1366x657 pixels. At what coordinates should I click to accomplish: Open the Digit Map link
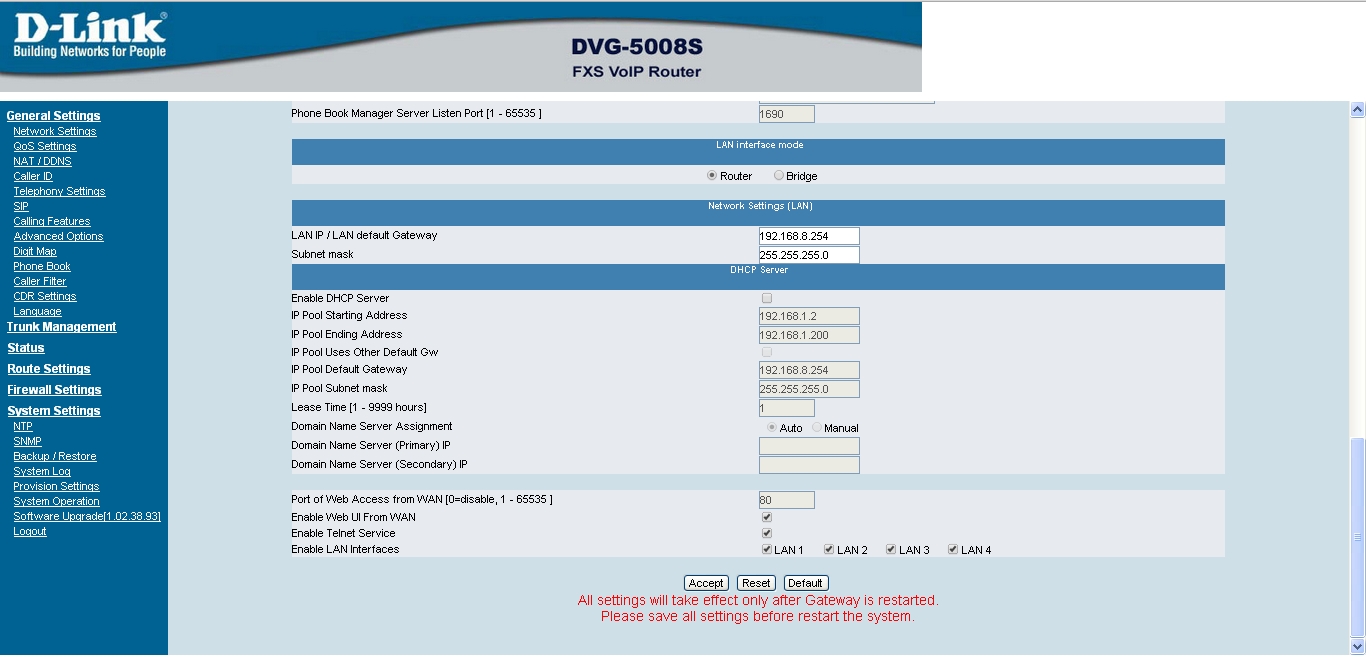click(35, 251)
